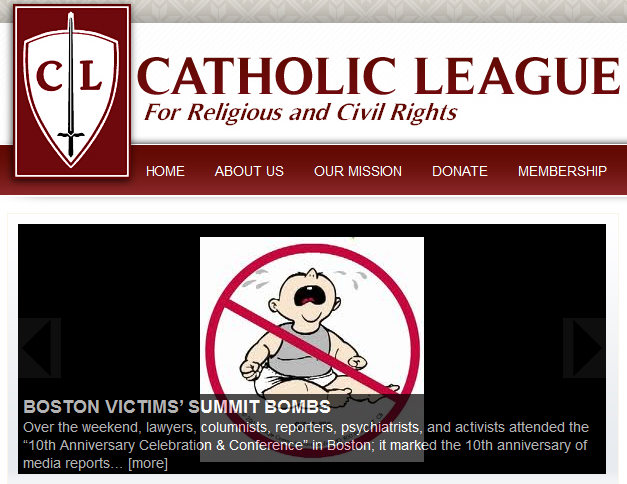Image resolution: width=627 pixels, height=484 pixels.
Task: Select OUR MISSION in navigation bar
Action: coord(358,171)
